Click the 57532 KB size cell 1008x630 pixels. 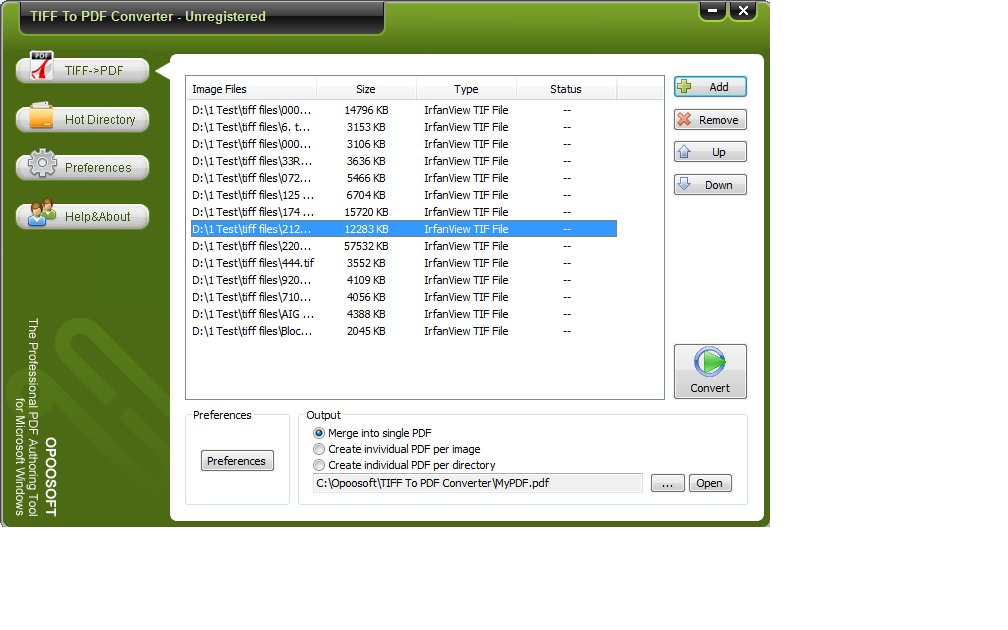[x=366, y=246]
